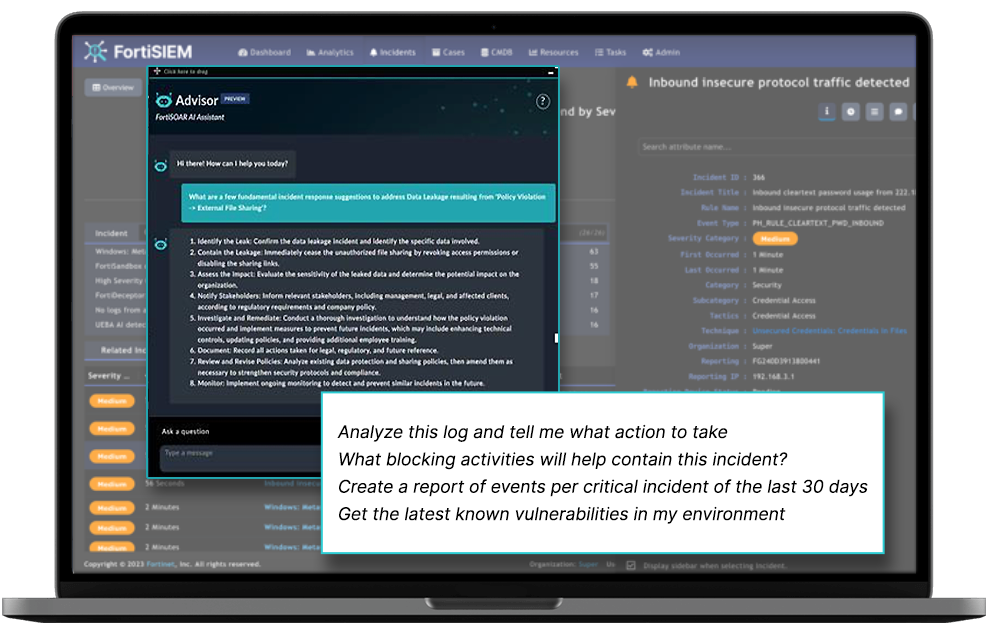This screenshot has width=986, height=637.
Task: Click the orange alert bell icon
Action: (632, 82)
